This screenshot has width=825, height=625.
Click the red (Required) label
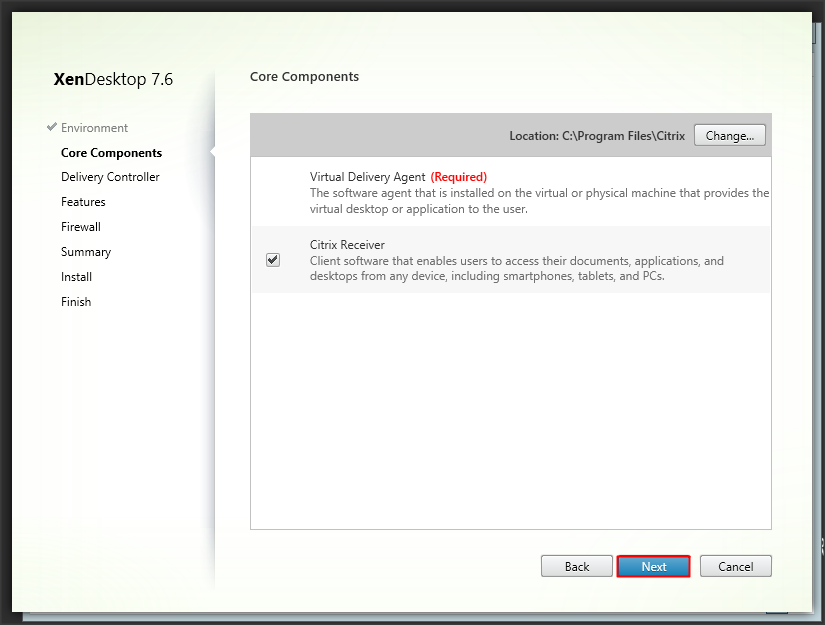coord(458,177)
